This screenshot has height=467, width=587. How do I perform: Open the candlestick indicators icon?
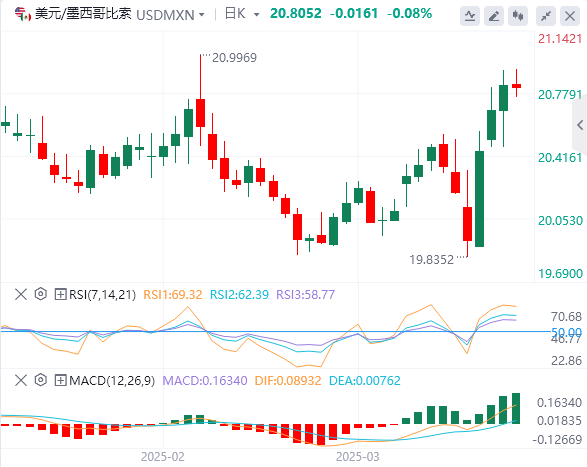point(518,16)
